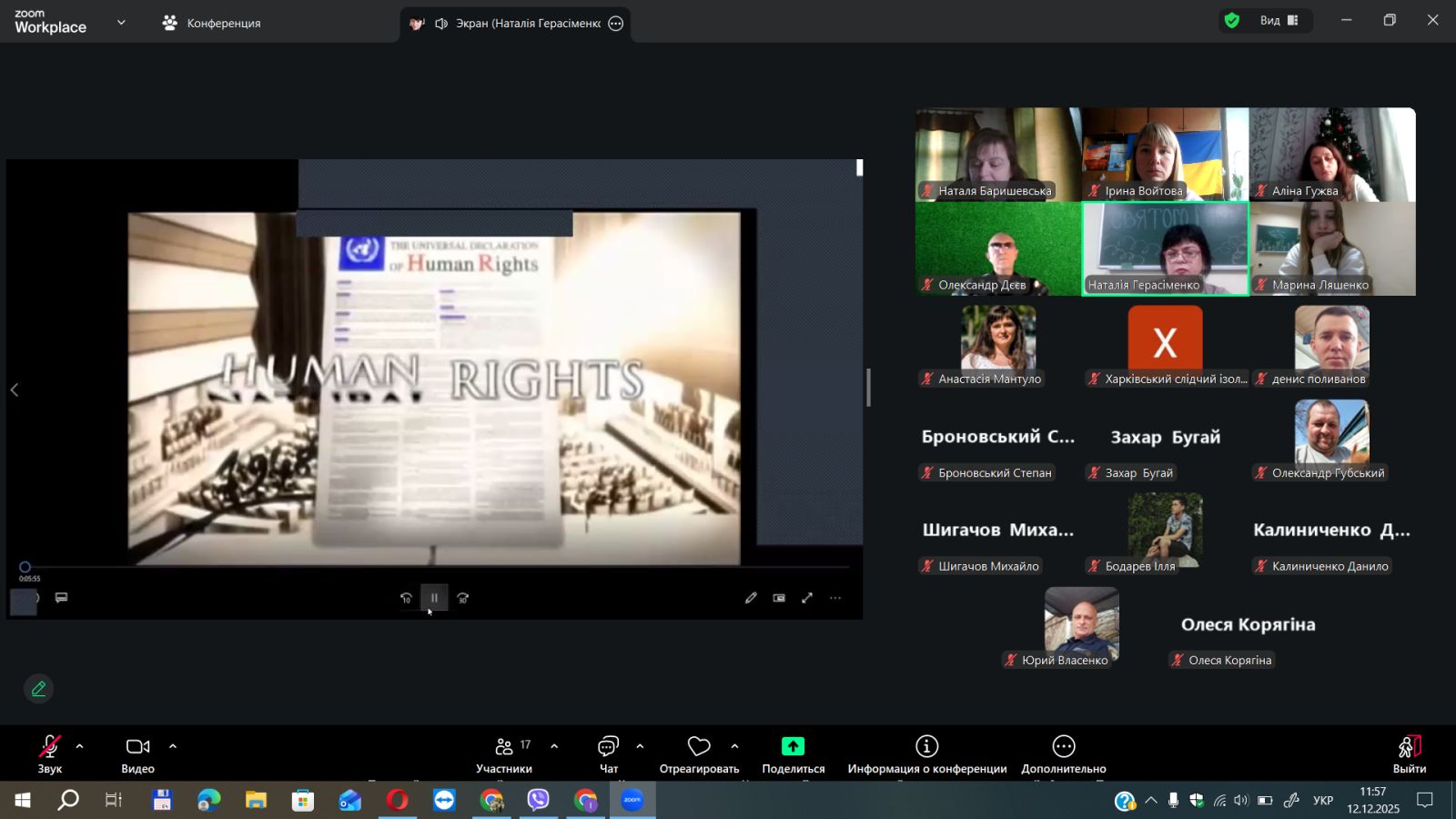Click the green security shield icon

pyautogui.click(x=1232, y=20)
